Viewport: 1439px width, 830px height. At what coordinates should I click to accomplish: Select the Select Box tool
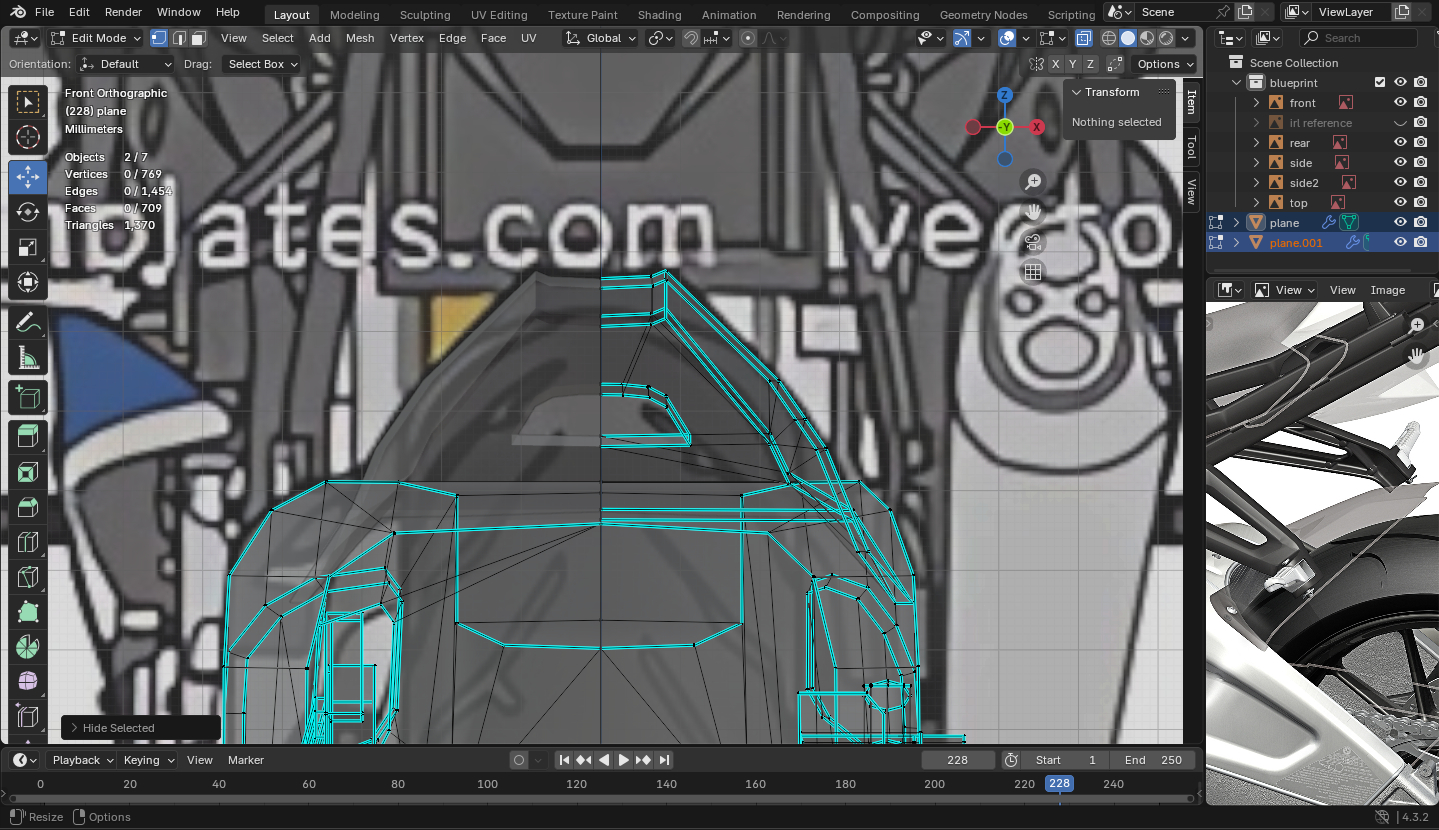point(28,102)
